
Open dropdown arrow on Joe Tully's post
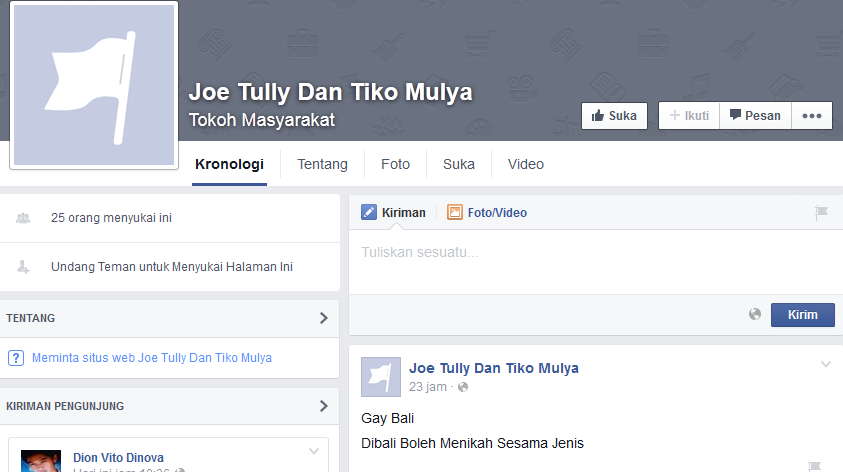coord(826,364)
